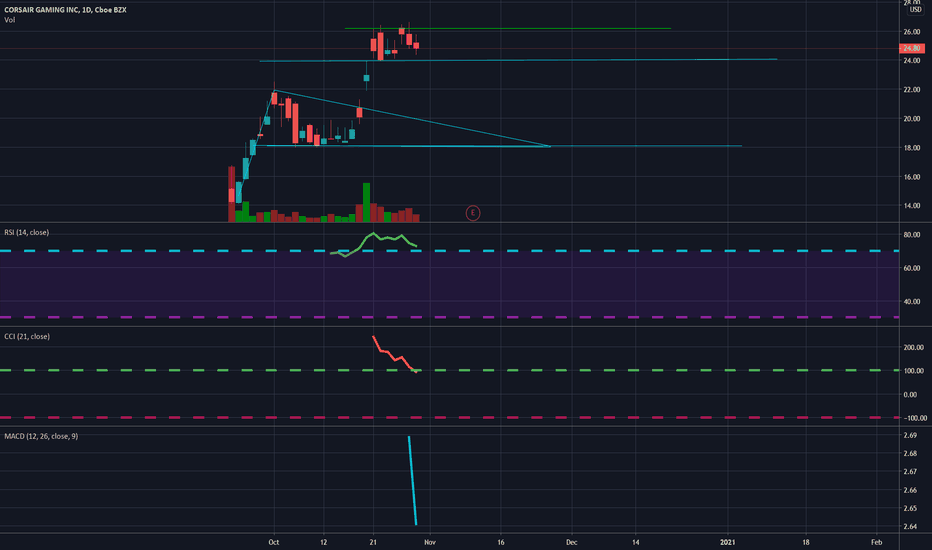Click the dashed cyan RSI overbought line
Viewport: 932px width, 550px height.
(x=449, y=251)
